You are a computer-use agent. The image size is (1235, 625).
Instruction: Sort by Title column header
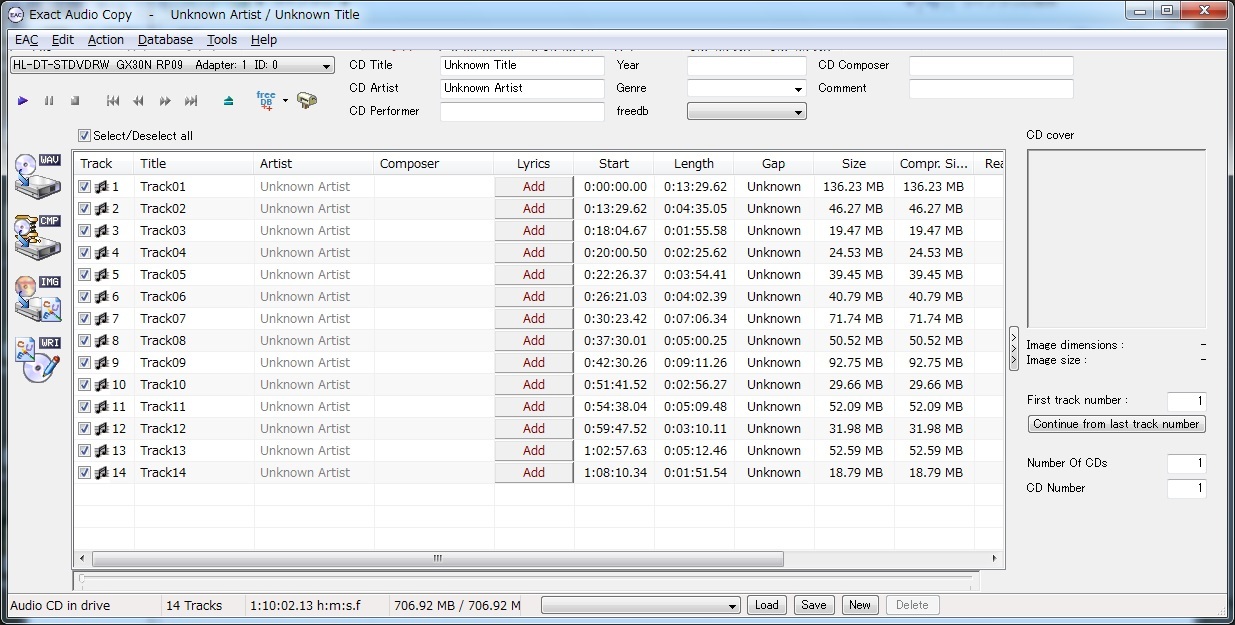coord(193,164)
